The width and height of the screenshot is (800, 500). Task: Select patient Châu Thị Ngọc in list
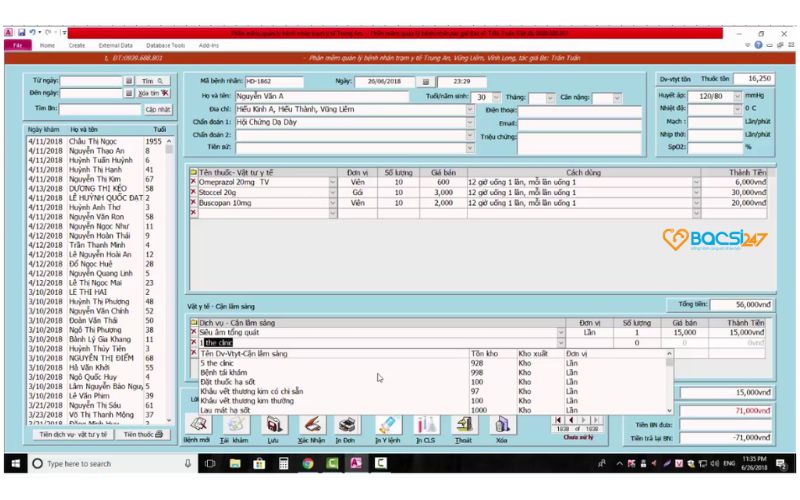coord(95,141)
